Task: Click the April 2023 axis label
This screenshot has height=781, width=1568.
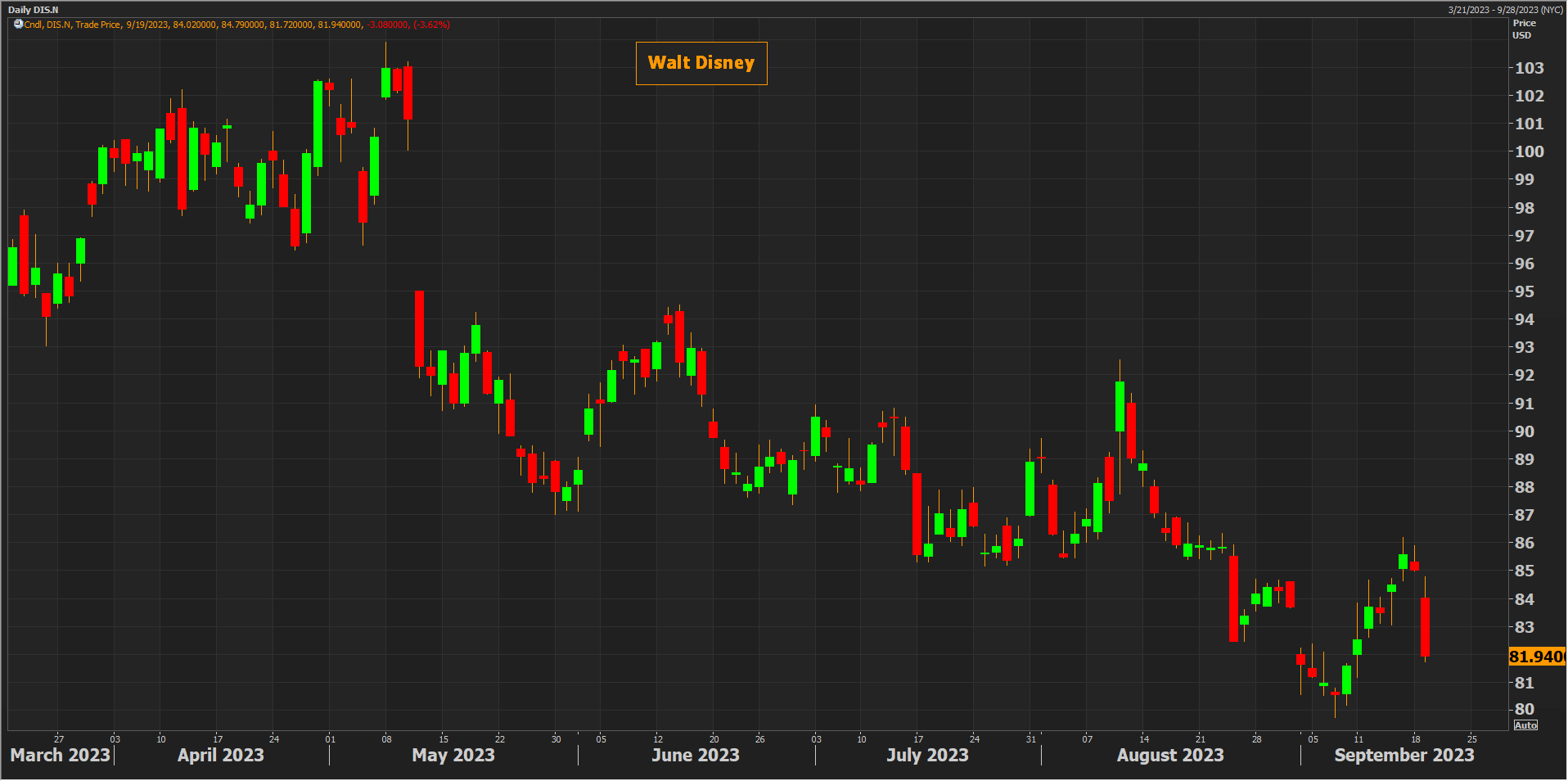Action: (x=221, y=755)
